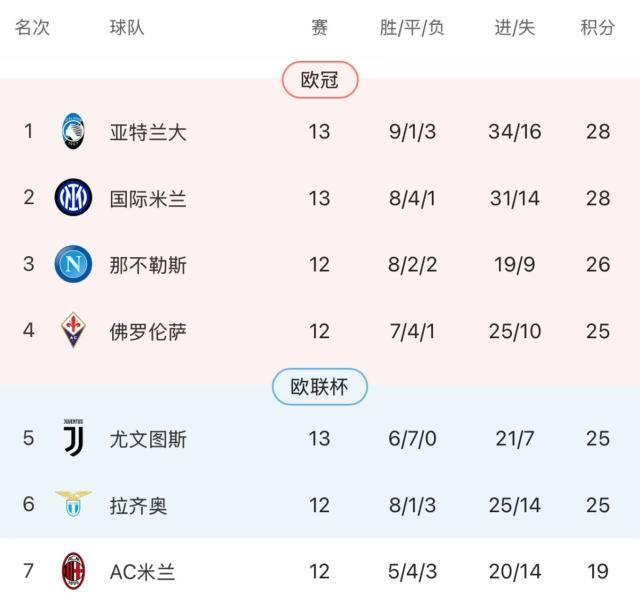The width and height of the screenshot is (640, 609).
Task: Select the Fiorentina club badge
Action: pos(73,331)
